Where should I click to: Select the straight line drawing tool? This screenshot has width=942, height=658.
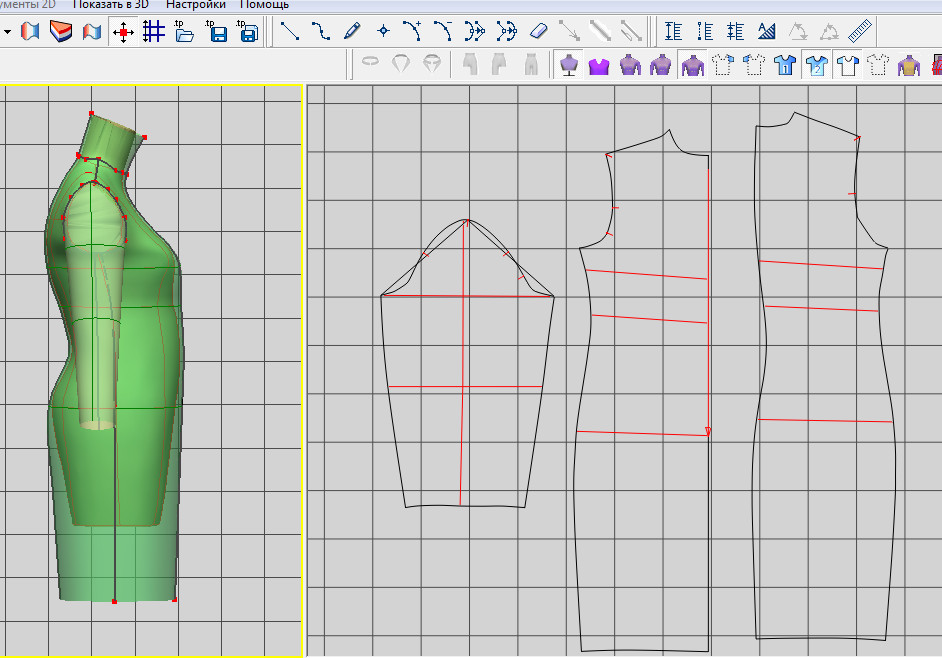point(290,31)
